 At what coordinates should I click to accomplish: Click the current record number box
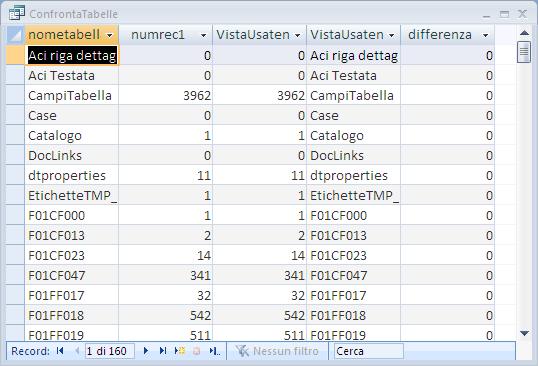click(109, 351)
